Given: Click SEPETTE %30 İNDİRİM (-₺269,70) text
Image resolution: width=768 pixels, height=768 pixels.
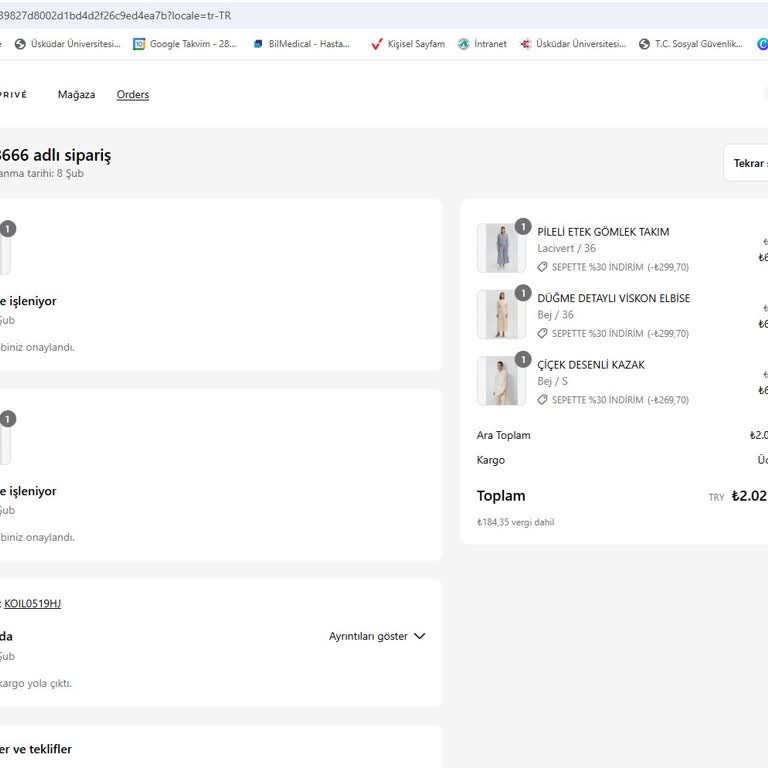Looking at the screenshot, I should [x=620, y=400].
